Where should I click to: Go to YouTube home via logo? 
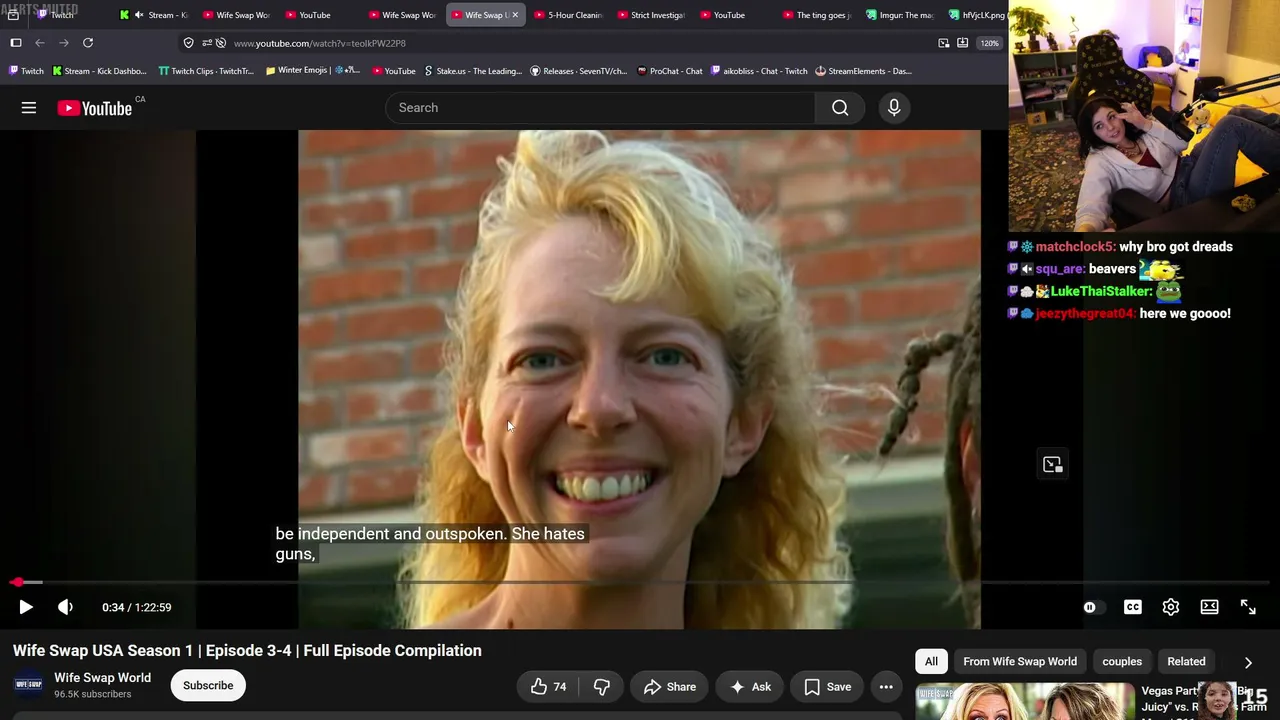[94, 108]
